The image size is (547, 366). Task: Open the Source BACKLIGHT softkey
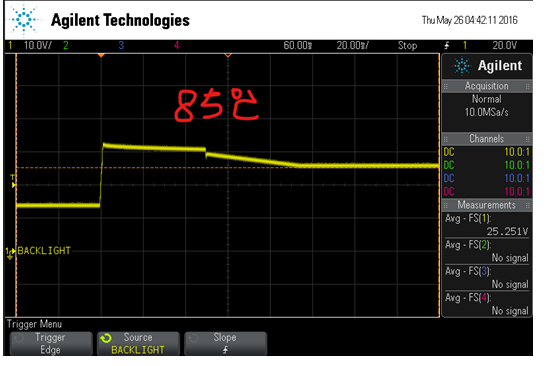tap(138, 343)
